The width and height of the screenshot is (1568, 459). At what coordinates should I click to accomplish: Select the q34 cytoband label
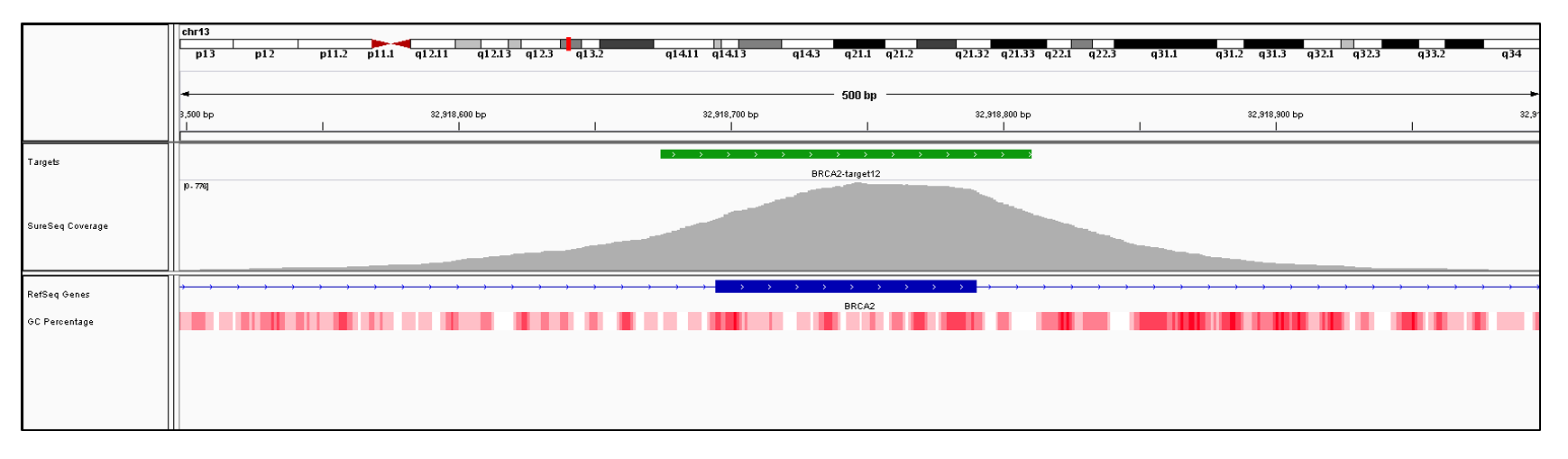(x=1511, y=54)
